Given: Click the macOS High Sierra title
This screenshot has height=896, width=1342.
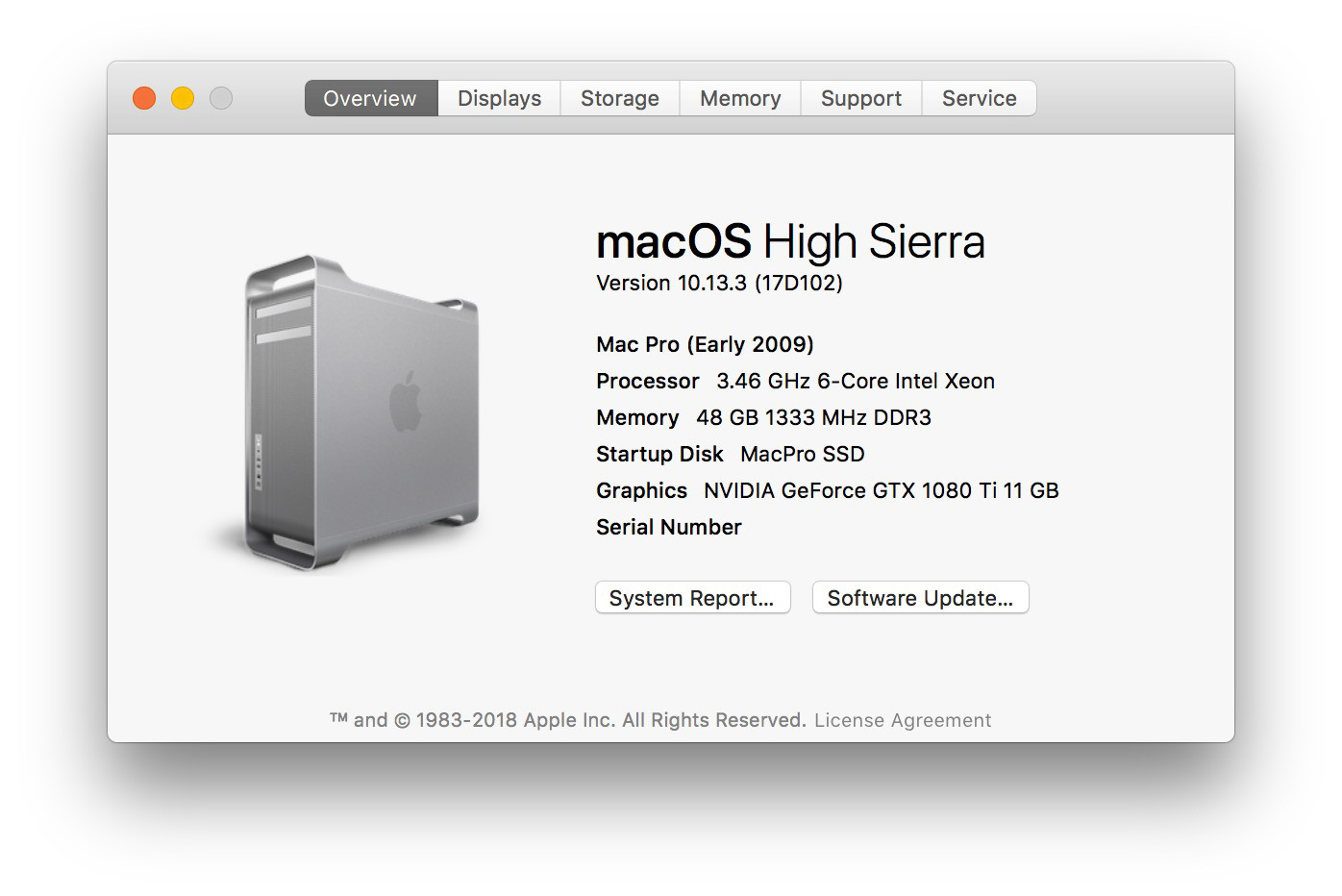Looking at the screenshot, I should point(790,241).
